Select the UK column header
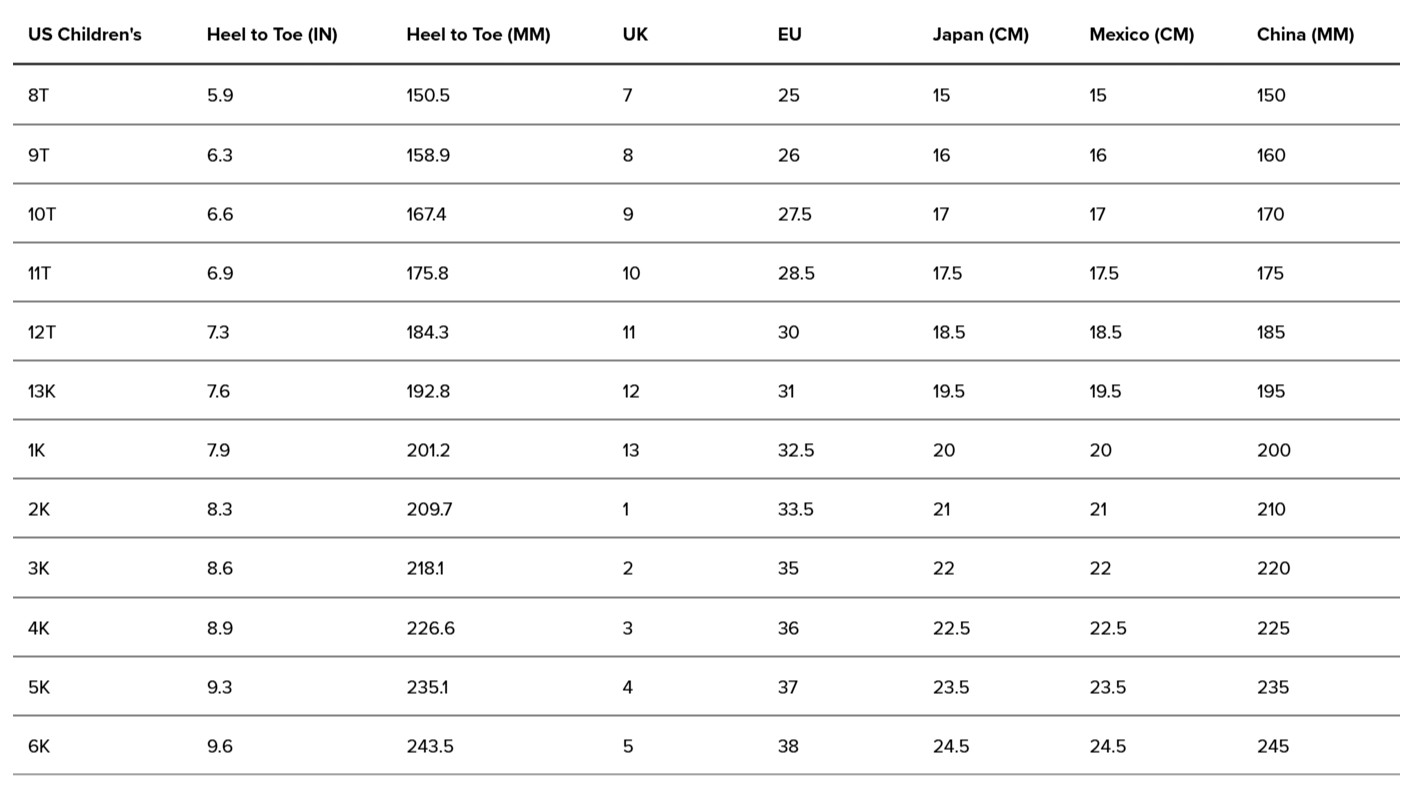 tap(635, 34)
